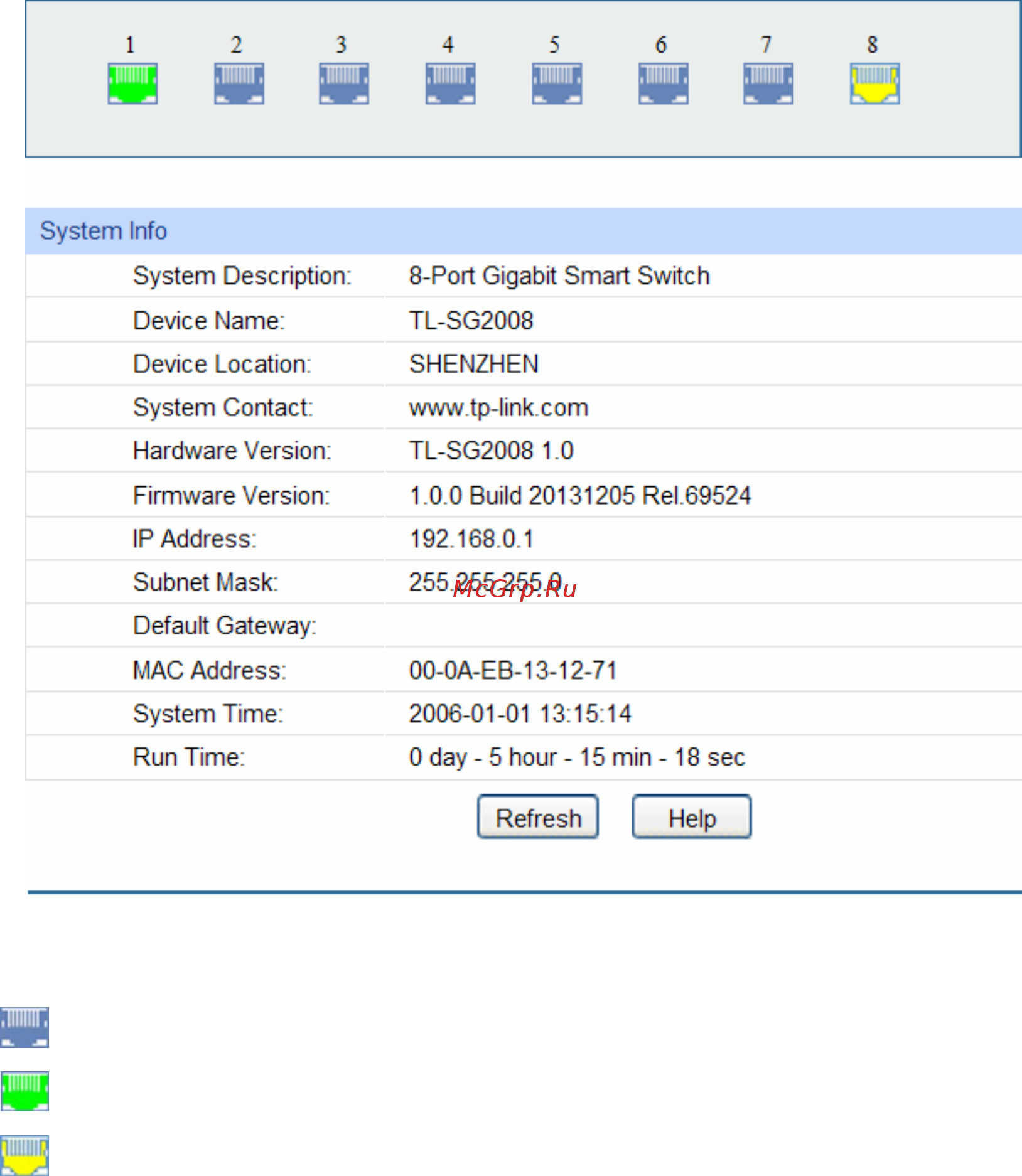This screenshot has width=1022, height=1176.
Task: Click MAC address 00-0A-EB-13-12-71
Action: [513, 670]
